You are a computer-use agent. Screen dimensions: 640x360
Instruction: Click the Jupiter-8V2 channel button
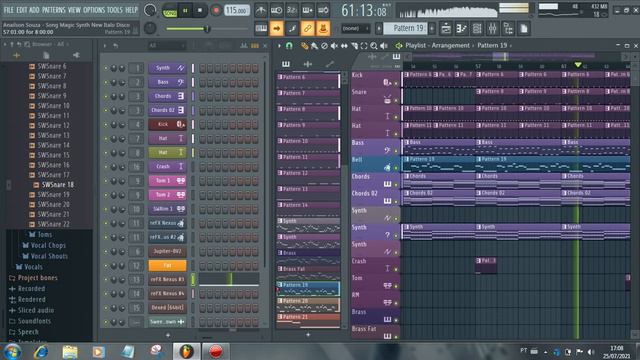click(167, 251)
